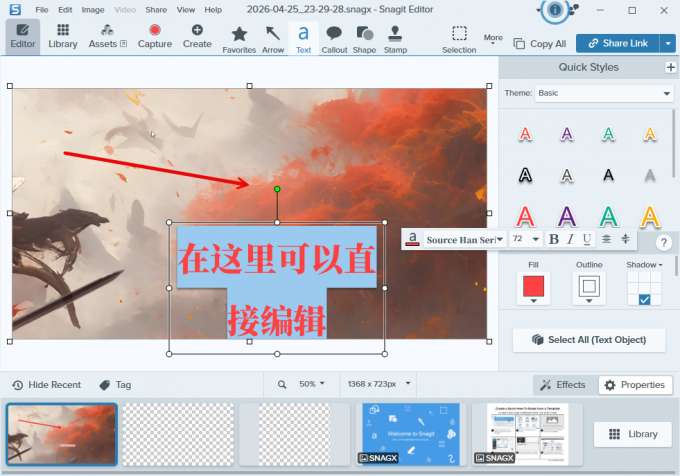Open the More tools dropdown

[493, 39]
